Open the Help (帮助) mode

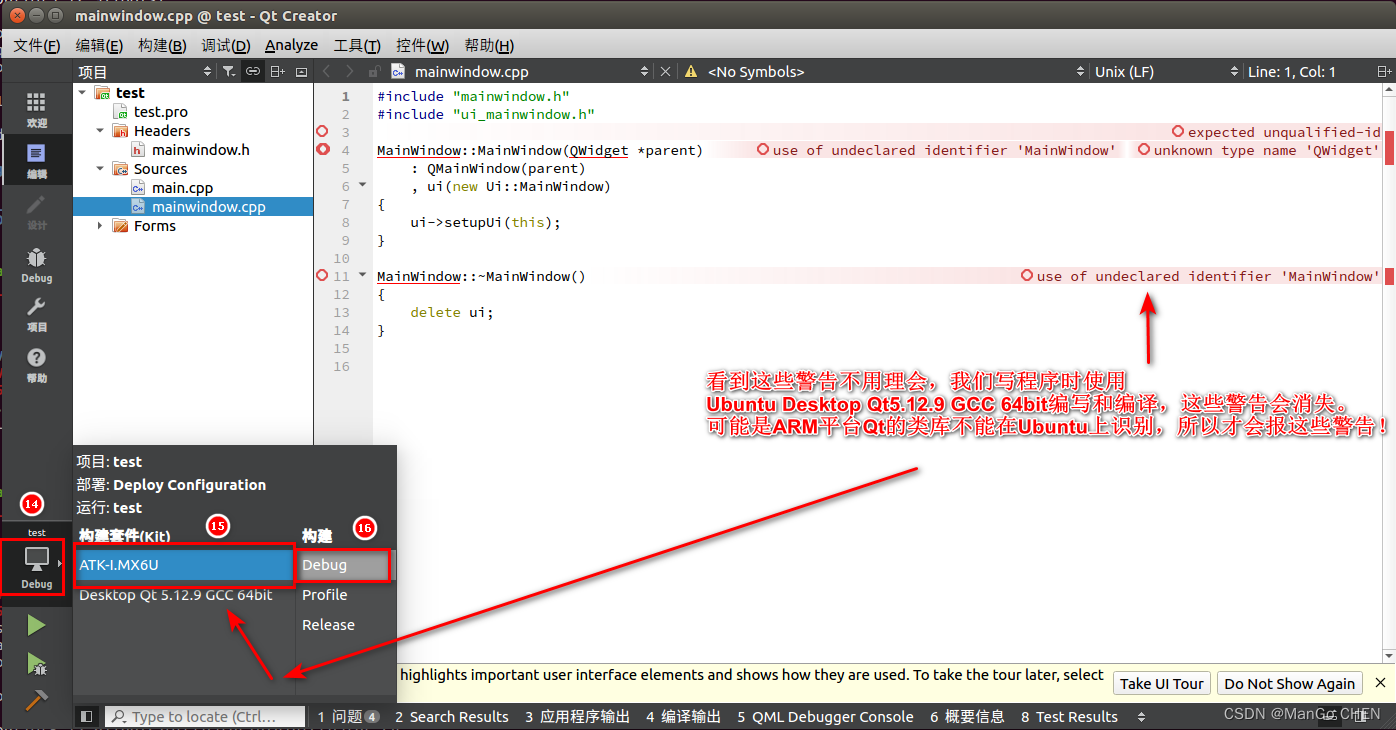[36, 365]
